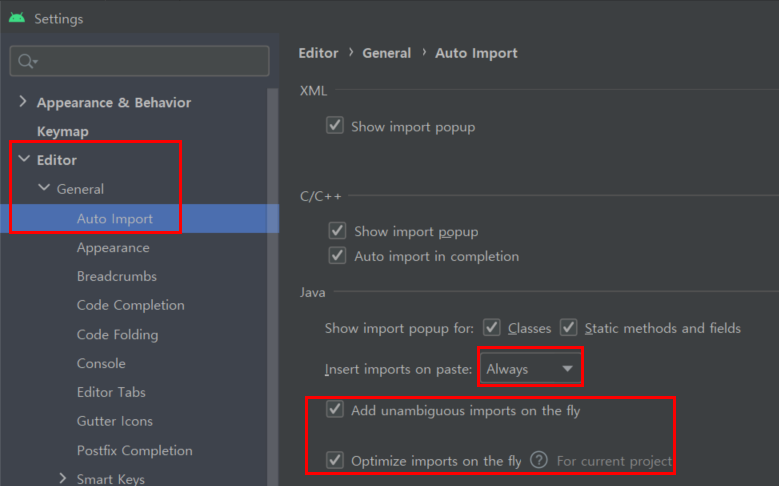Image resolution: width=779 pixels, height=486 pixels.
Task: Toggle Classes import popup checkbox
Action: (492, 327)
